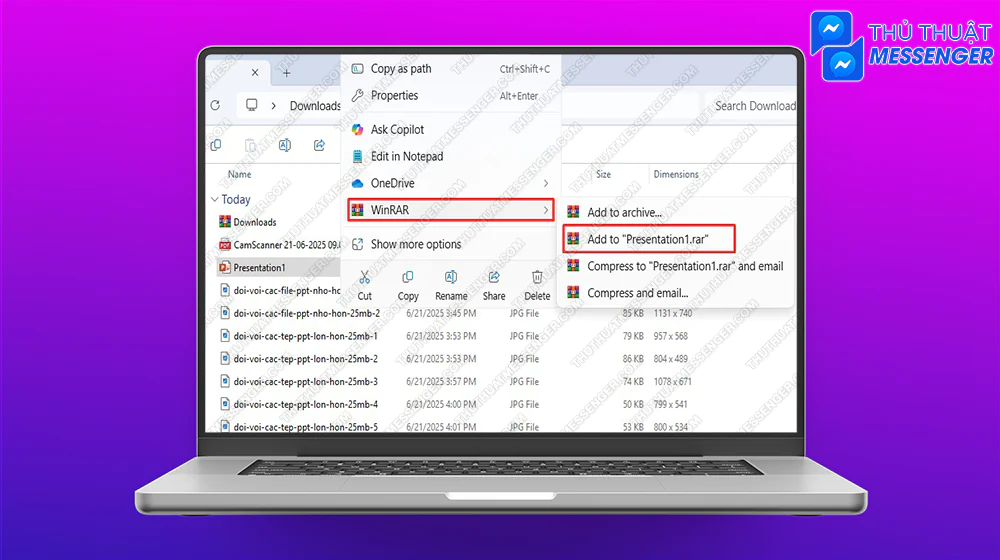Choose Add to archive... in WinRAR submenu
Screen dimensions: 1000x560
pos(677,212)
